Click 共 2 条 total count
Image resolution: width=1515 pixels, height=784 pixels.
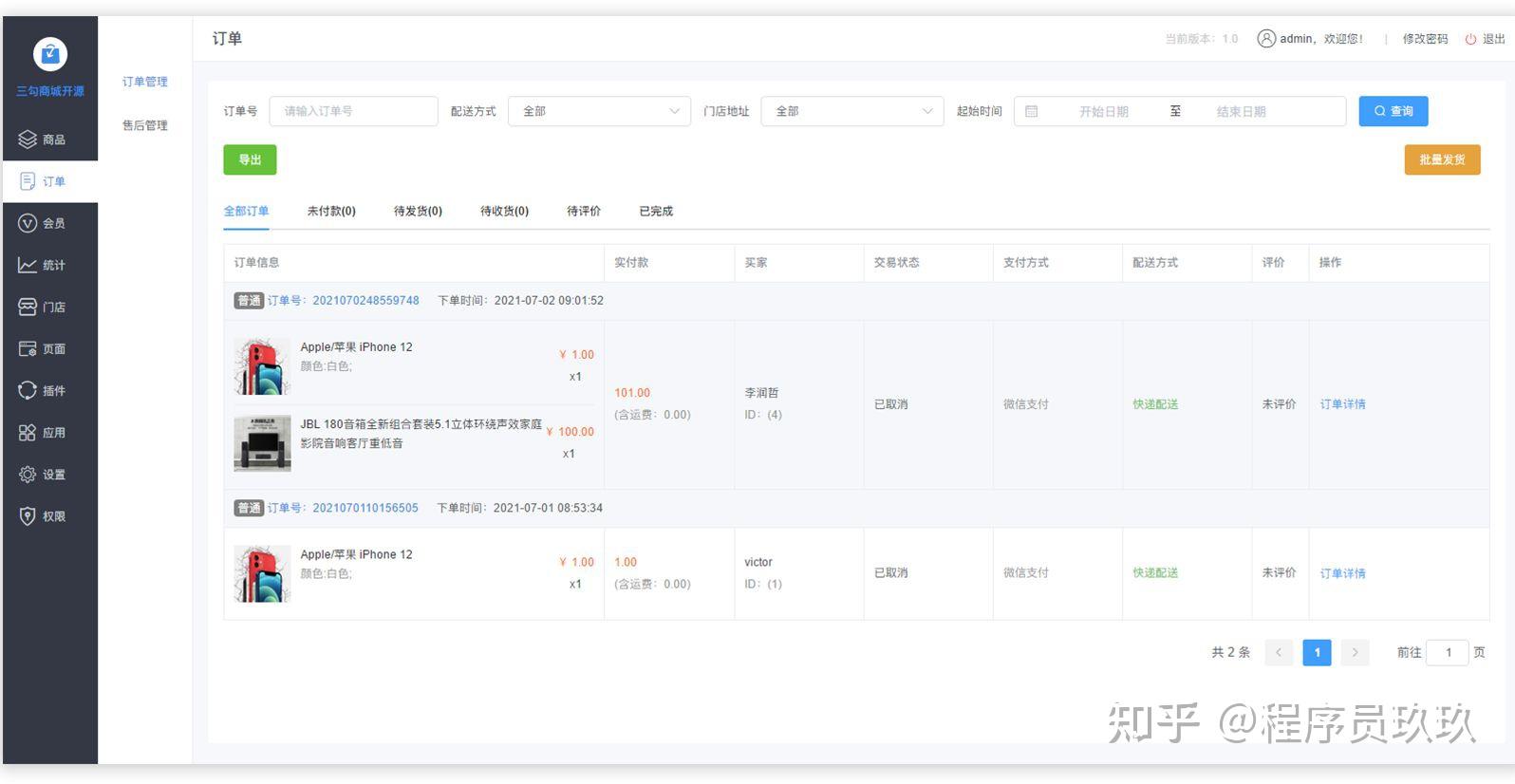click(1230, 652)
